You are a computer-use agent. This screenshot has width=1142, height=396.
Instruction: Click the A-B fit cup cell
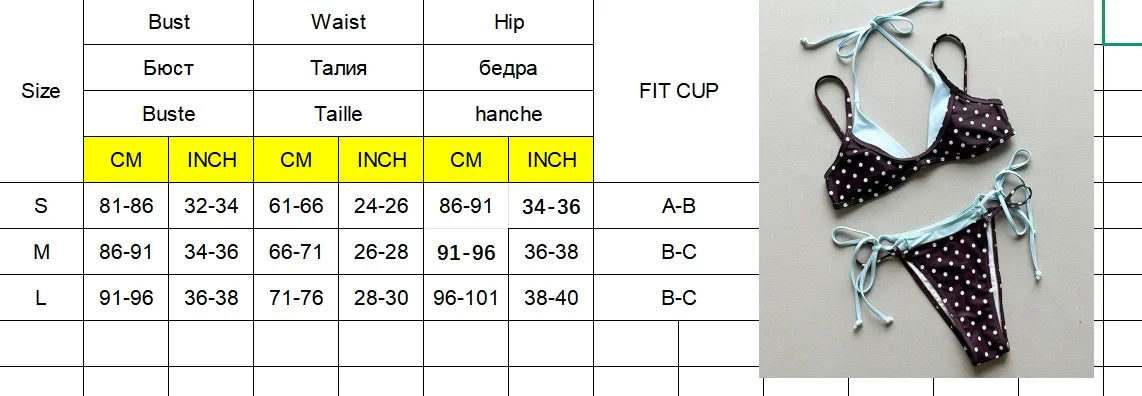click(x=678, y=206)
